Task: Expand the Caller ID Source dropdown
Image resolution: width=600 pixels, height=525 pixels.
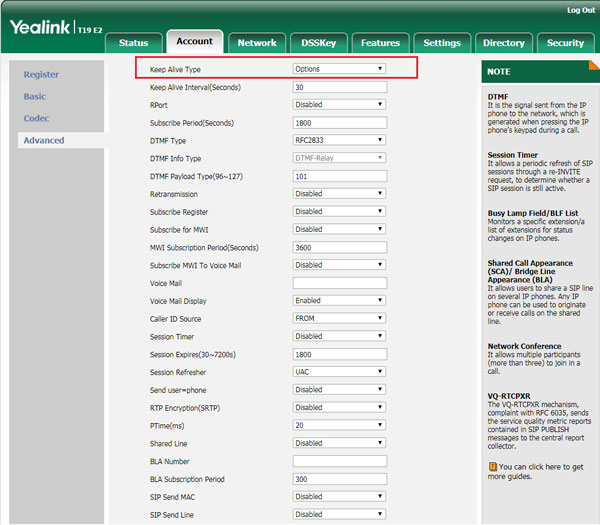Action: pos(339,318)
